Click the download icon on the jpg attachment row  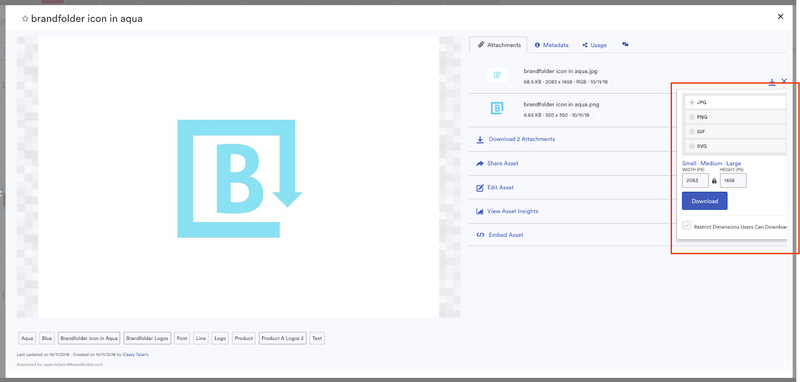[772, 82]
